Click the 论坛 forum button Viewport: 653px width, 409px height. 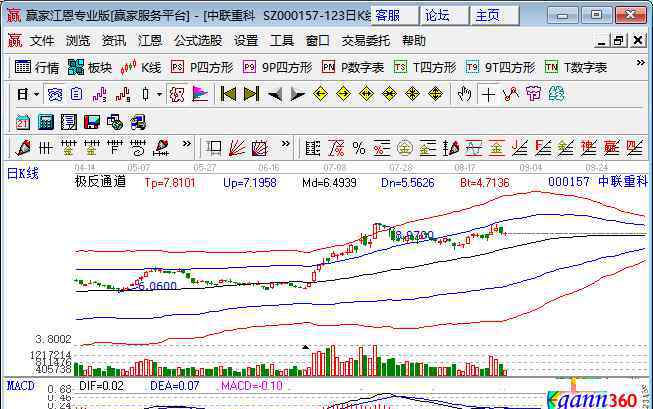click(444, 16)
